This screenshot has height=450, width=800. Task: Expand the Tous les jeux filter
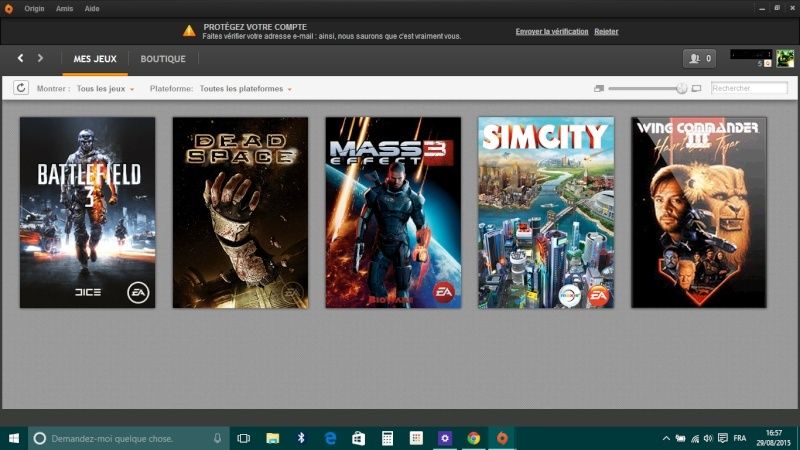pos(105,89)
